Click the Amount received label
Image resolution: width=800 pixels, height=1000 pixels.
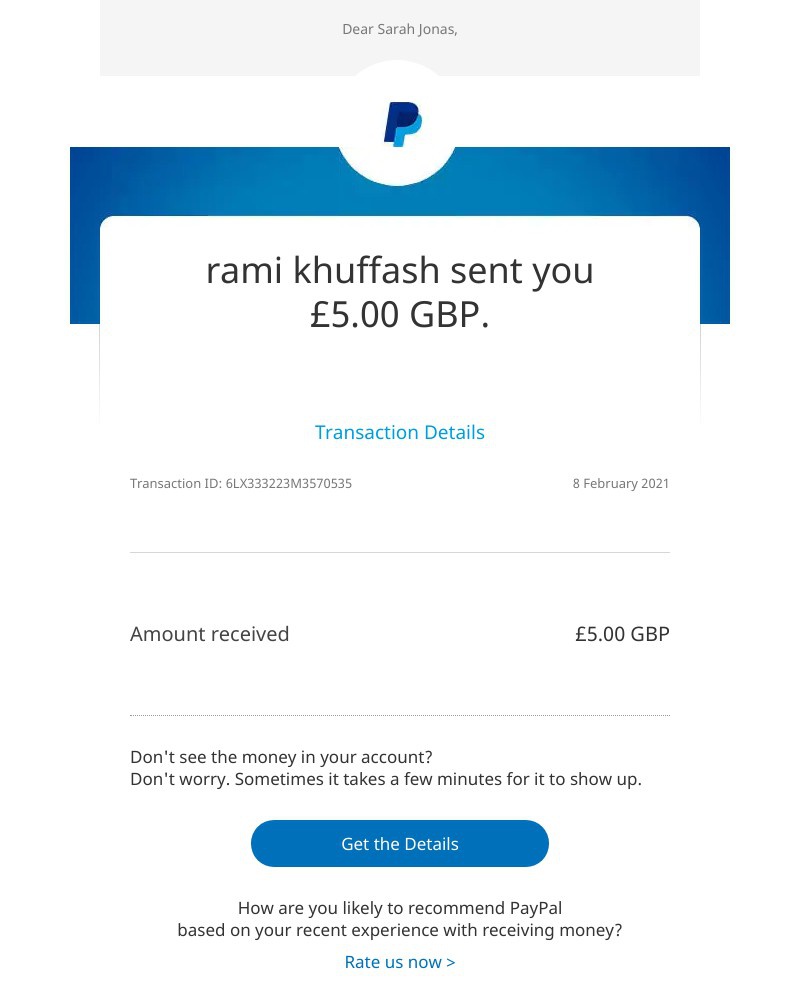[209, 633]
